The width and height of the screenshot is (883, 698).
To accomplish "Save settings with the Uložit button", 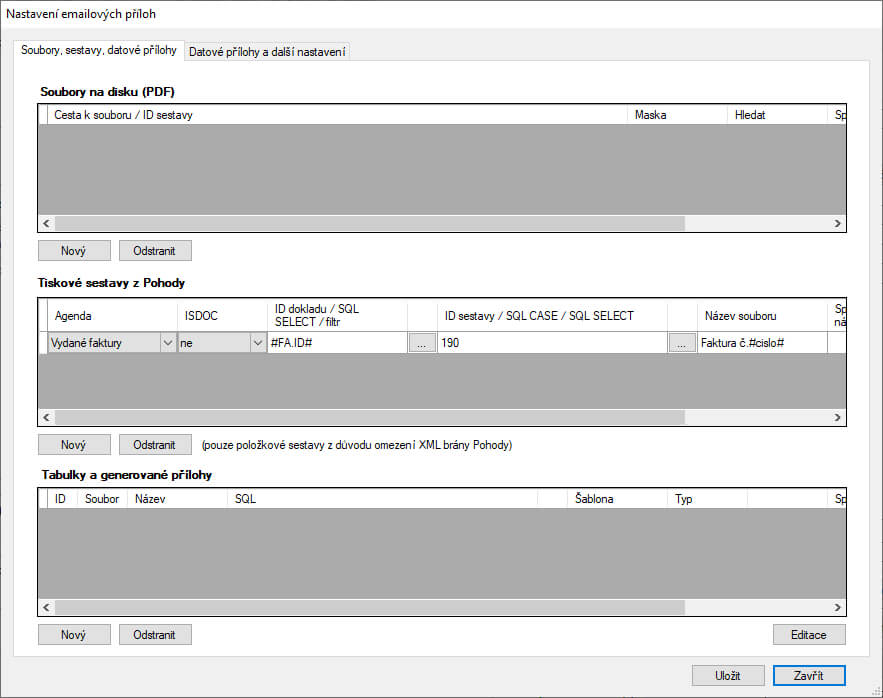I will click(728, 675).
